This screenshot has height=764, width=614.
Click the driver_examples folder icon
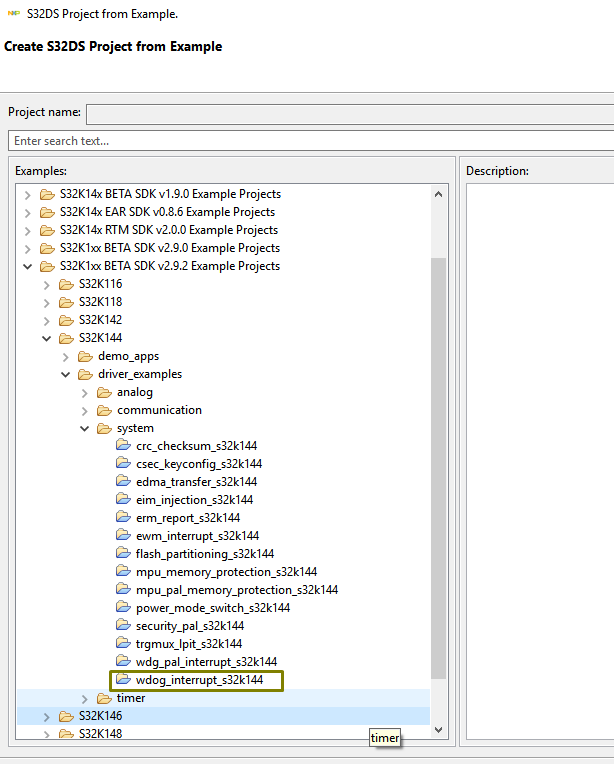[x=85, y=375]
